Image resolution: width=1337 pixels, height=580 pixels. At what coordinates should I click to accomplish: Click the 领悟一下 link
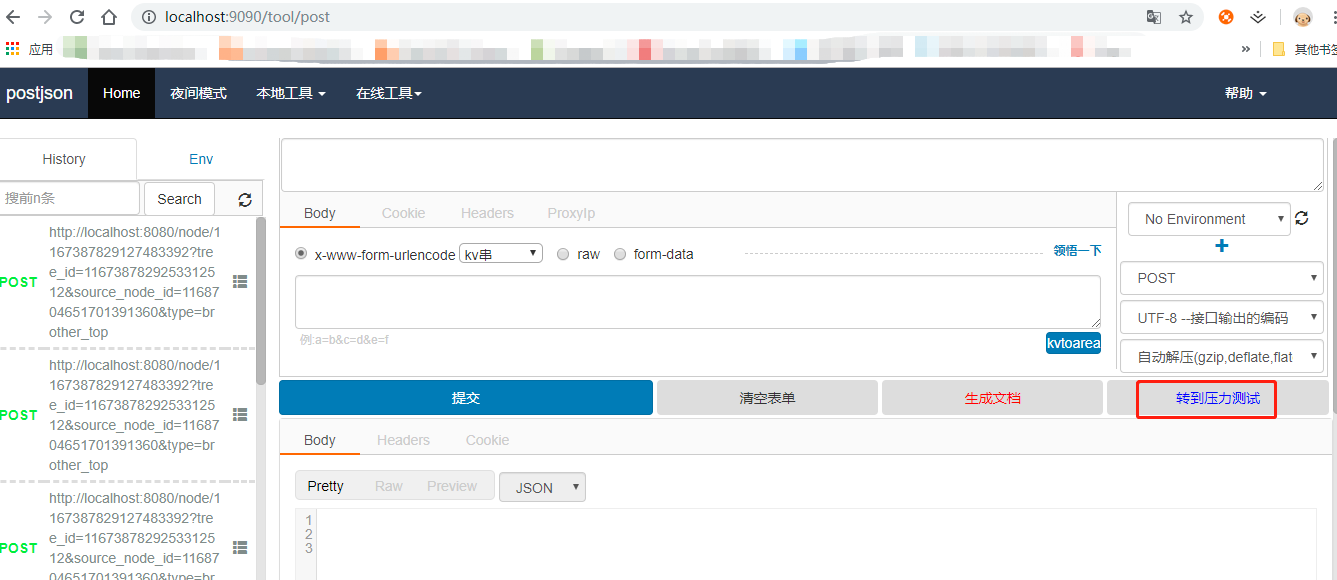click(x=1077, y=251)
